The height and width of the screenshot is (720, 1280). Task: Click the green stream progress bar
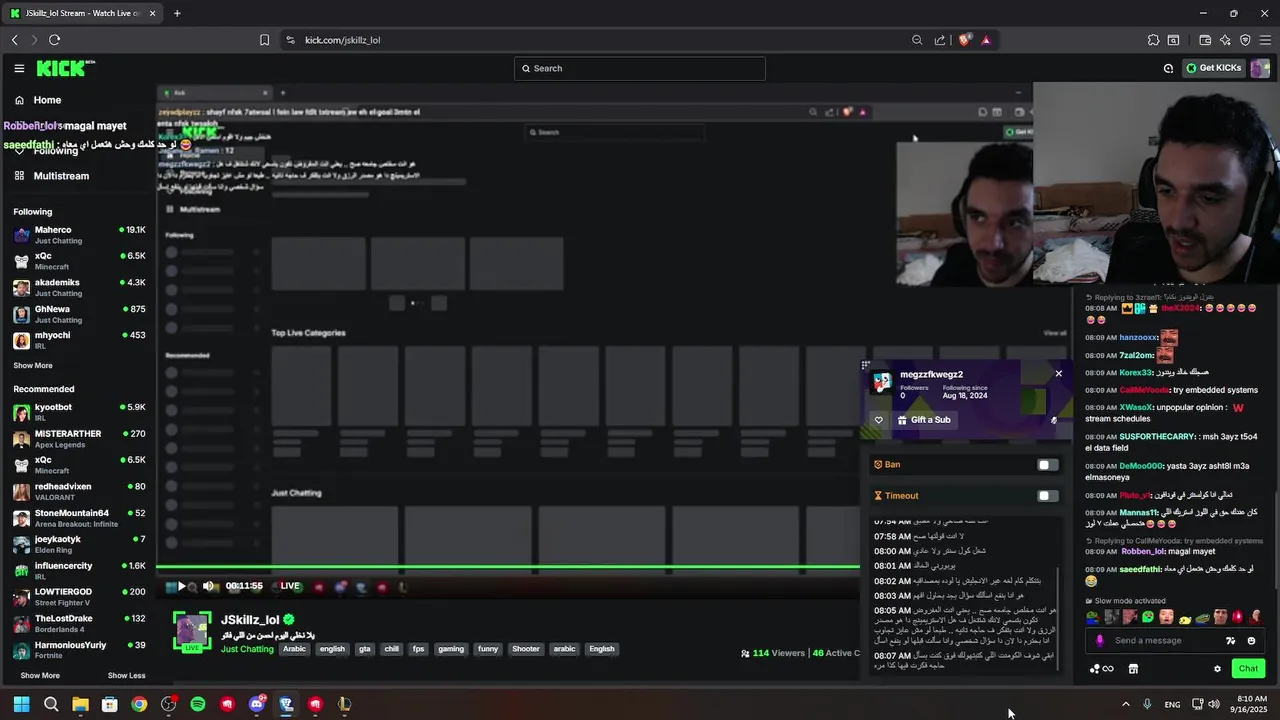tap(508, 568)
